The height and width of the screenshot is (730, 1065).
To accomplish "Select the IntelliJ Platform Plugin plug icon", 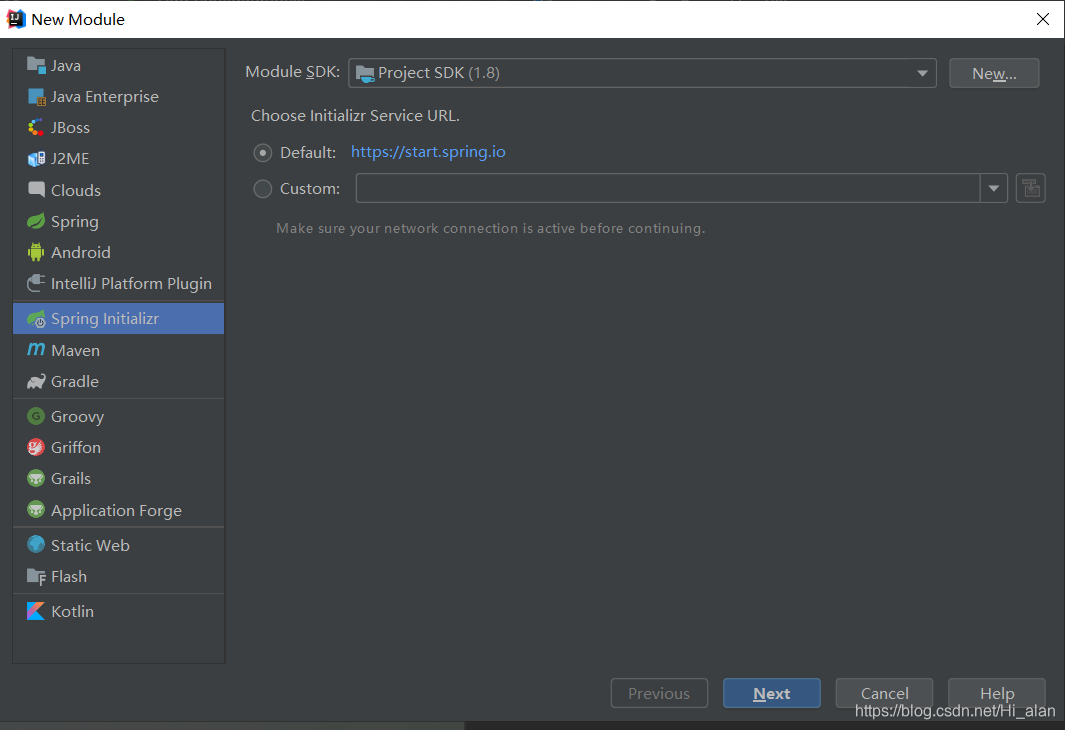I will tap(36, 283).
